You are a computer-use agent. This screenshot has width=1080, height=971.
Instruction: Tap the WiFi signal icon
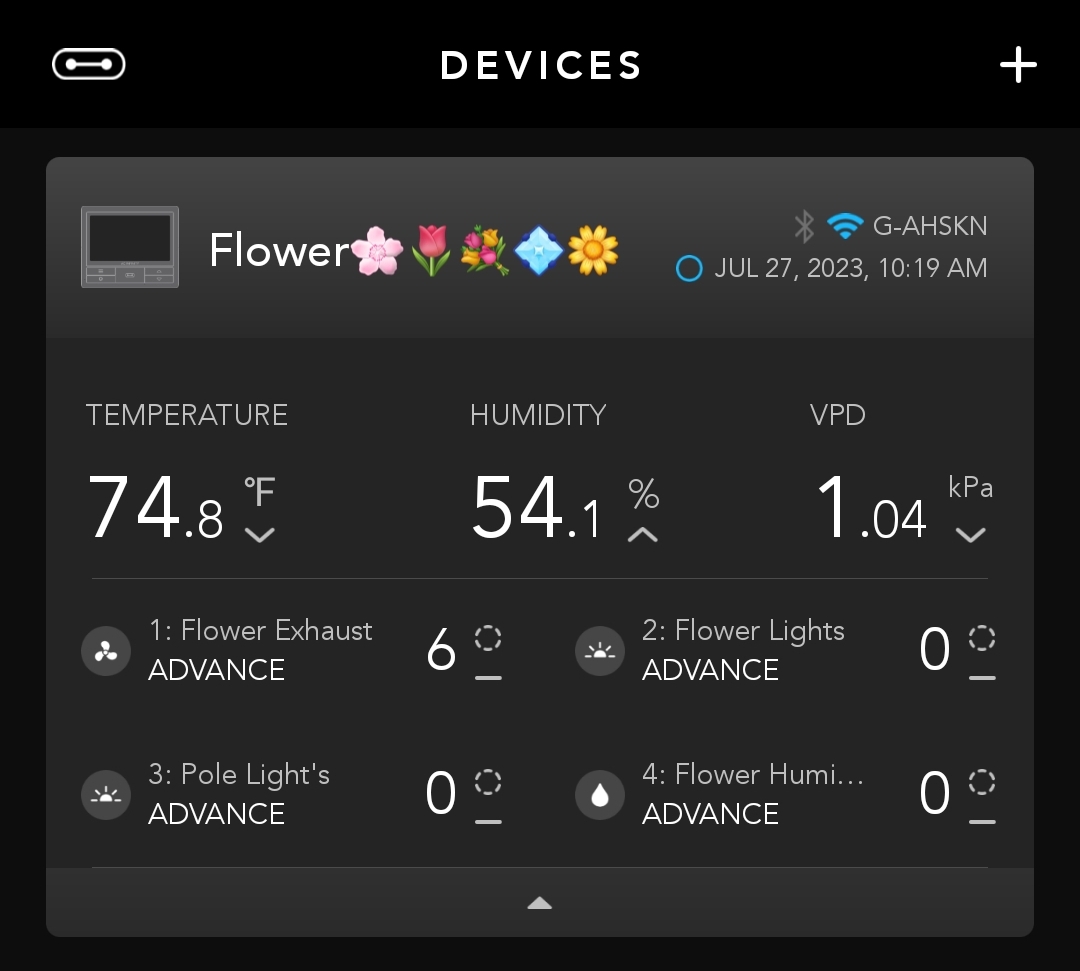845,226
